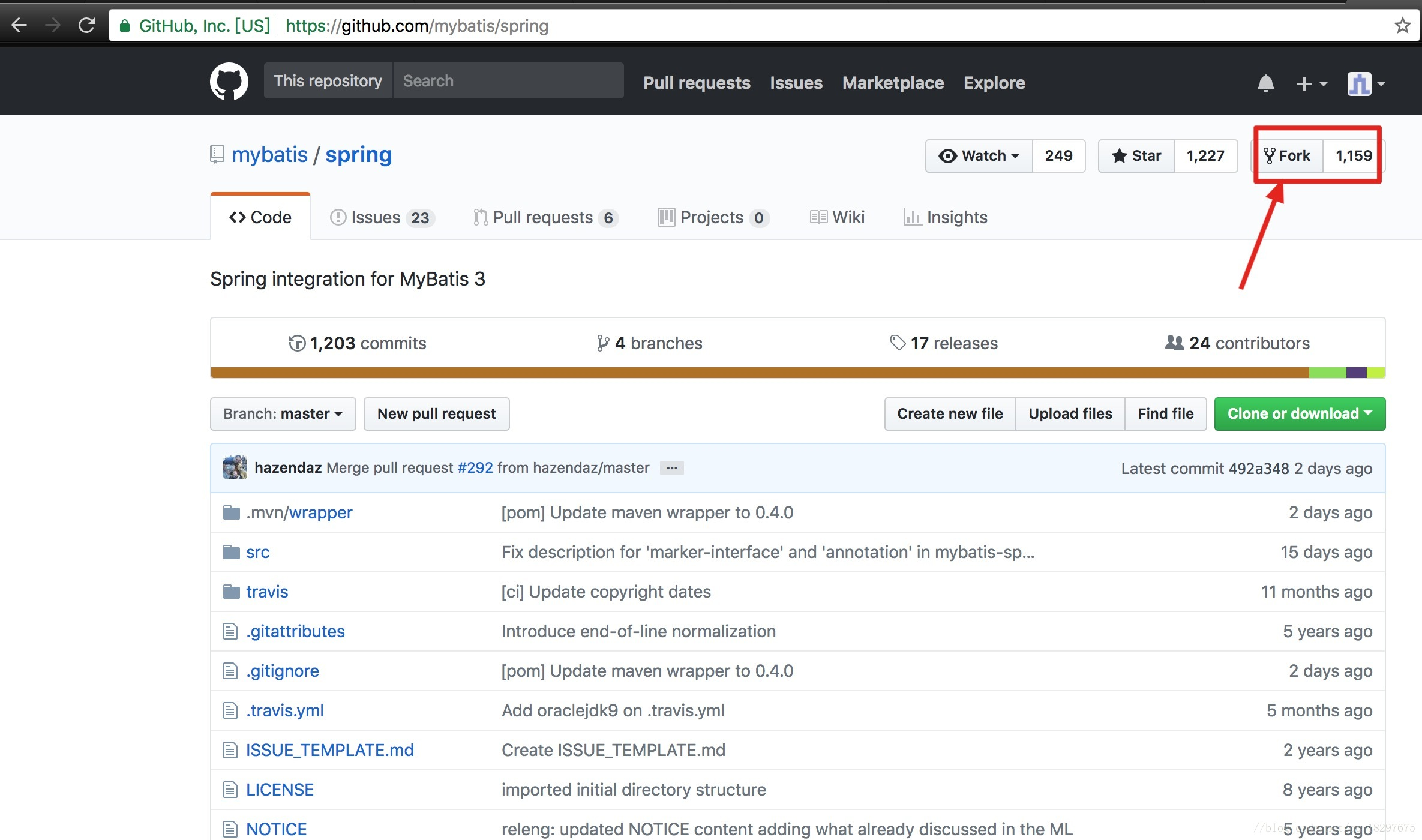The width and height of the screenshot is (1422, 840).
Task: Open Branch: master dropdown
Action: click(283, 414)
